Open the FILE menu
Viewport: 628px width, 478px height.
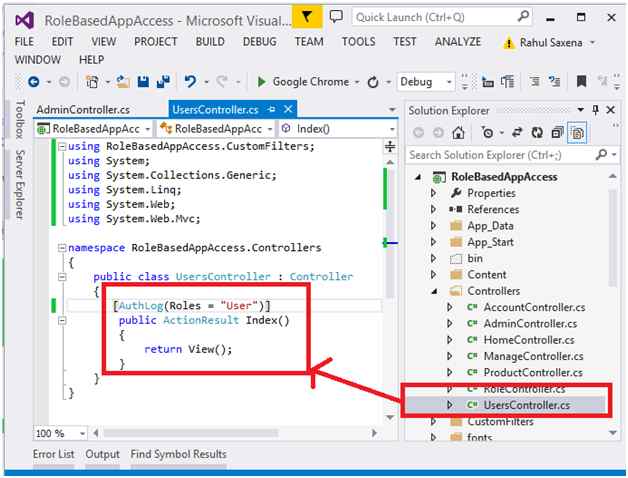[24, 42]
